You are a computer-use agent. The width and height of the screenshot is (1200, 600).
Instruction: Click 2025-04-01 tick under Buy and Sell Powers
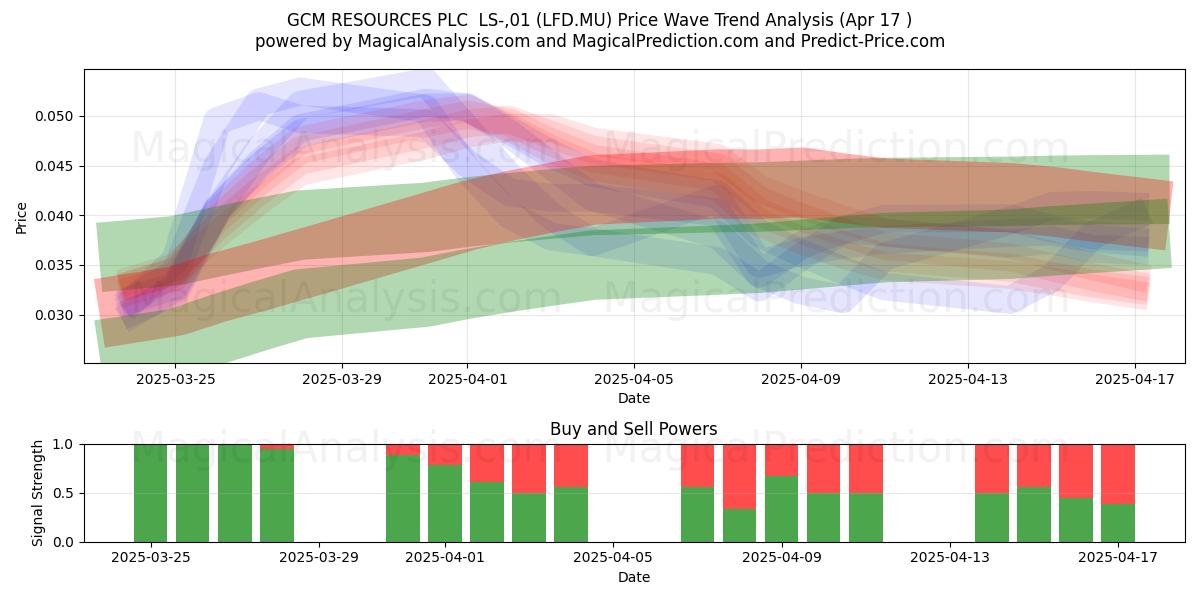(x=445, y=557)
